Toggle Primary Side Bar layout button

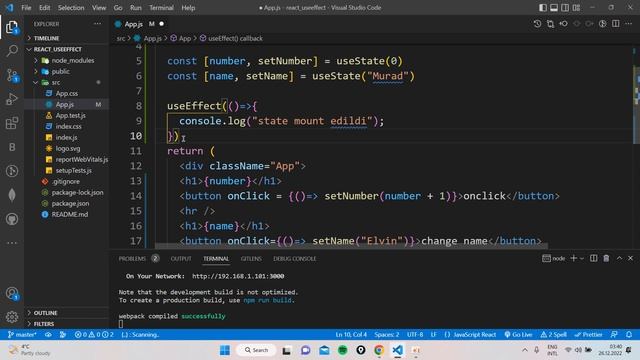pos(542,8)
